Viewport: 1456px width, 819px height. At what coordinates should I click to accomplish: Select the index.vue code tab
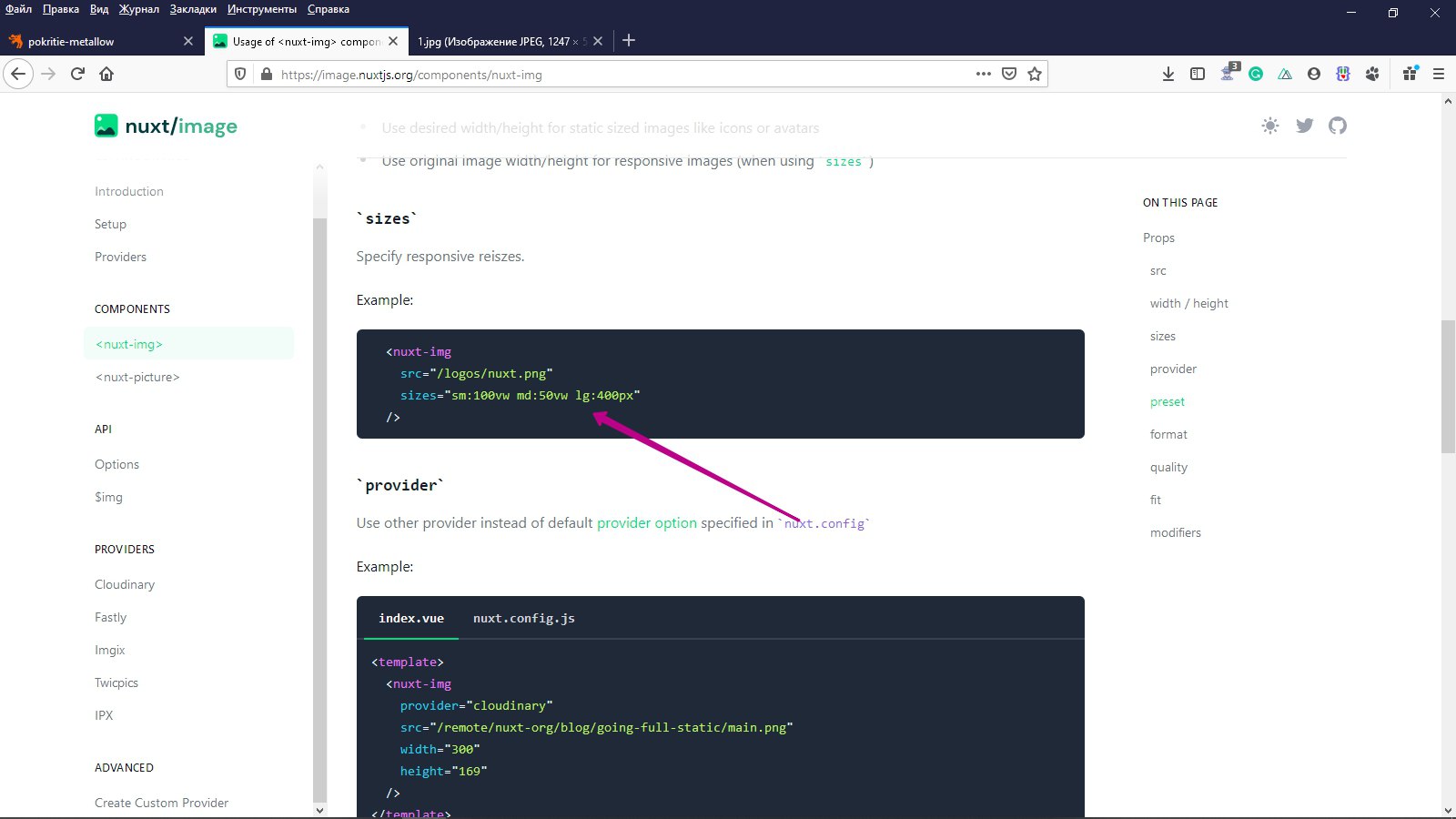tap(411, 618)
